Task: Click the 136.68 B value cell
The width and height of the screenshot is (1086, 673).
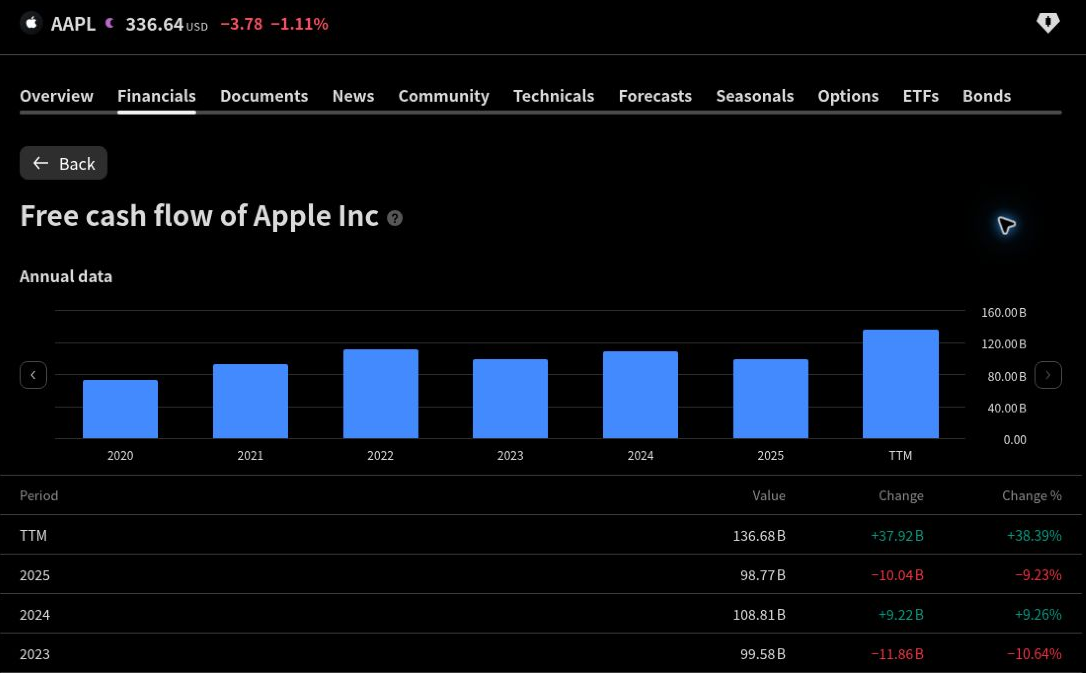Action: 759,535
